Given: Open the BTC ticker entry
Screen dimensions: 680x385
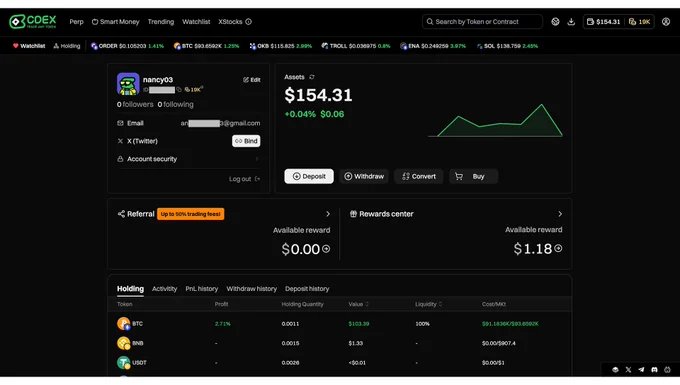Looking at the screenshot, I should click(206, 46).
